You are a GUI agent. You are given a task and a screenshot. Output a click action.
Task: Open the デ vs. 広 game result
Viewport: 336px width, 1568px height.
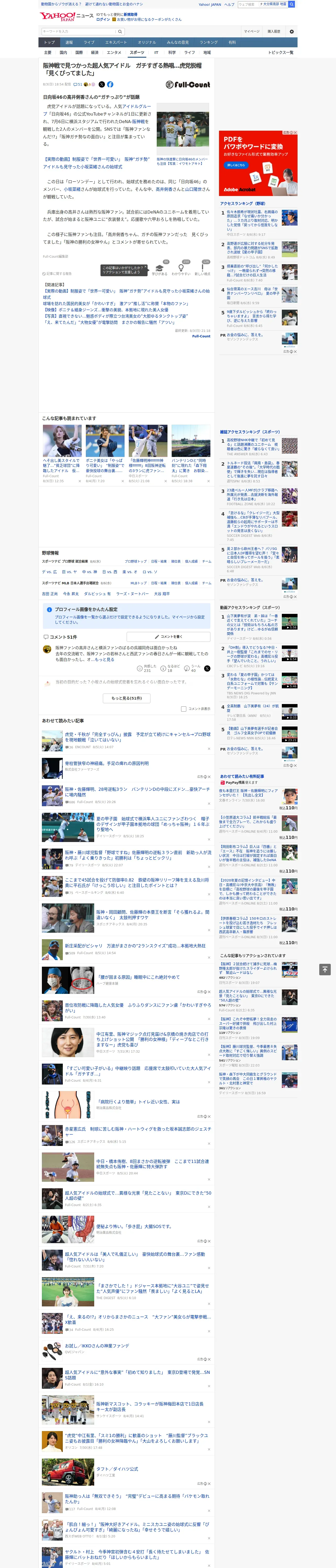click(49, 572)
